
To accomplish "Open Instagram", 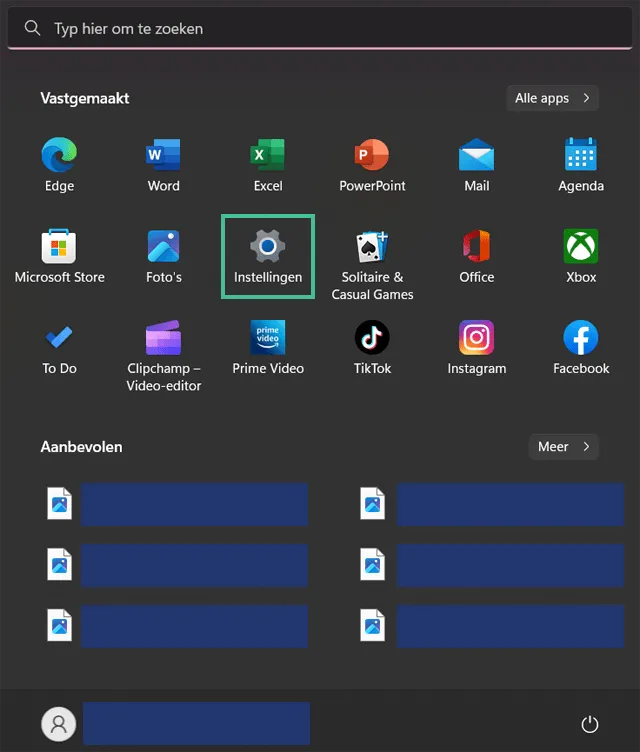I will [x=476, y=347].
